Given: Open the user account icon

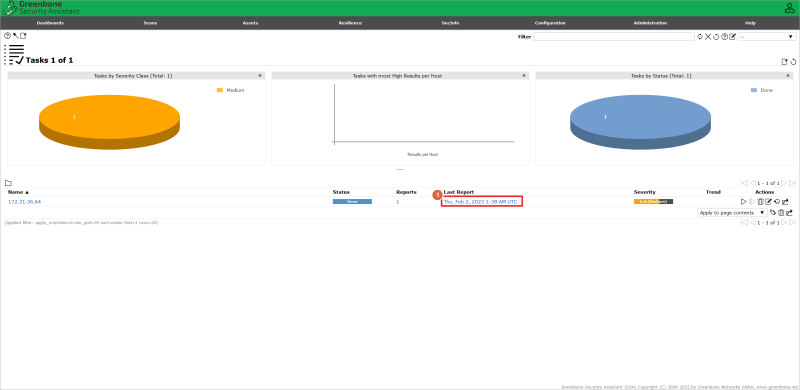Looking at the screenshot, I should tap(789, 8).
